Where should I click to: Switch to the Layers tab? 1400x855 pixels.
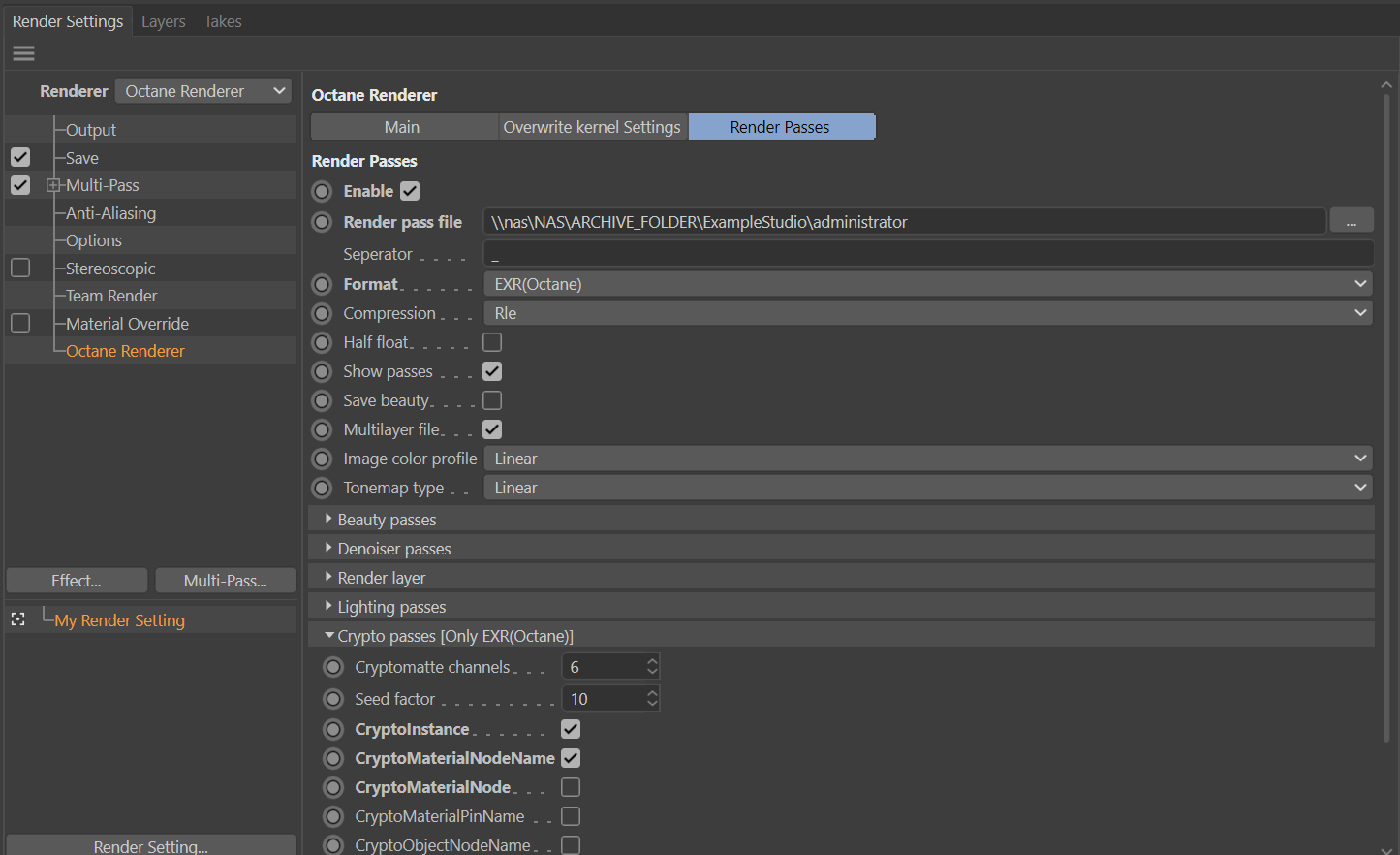click(x=164, y=21)
